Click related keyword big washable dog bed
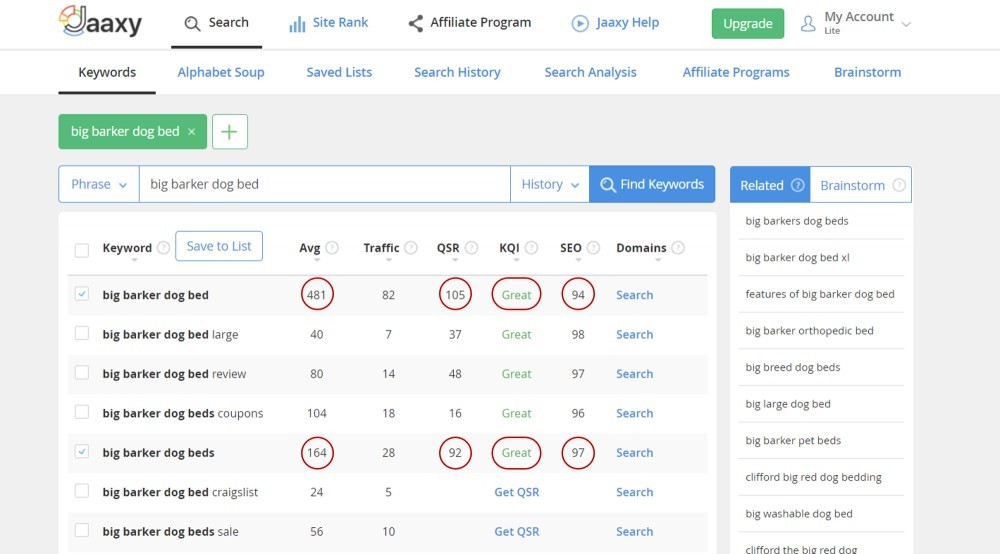The image size is (1000, 554). 798,514
